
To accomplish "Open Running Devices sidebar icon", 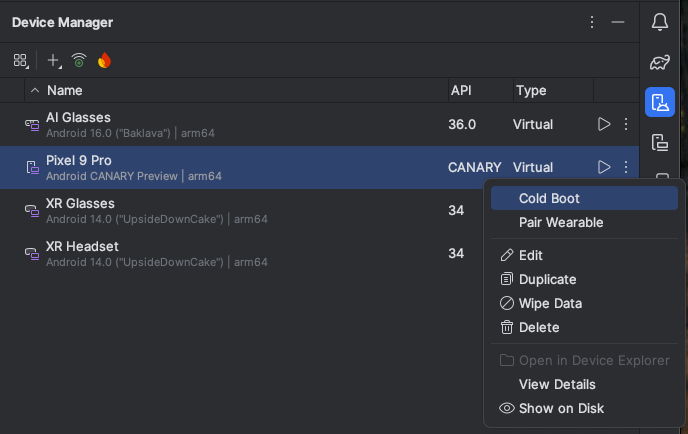I will coord(659,142).
